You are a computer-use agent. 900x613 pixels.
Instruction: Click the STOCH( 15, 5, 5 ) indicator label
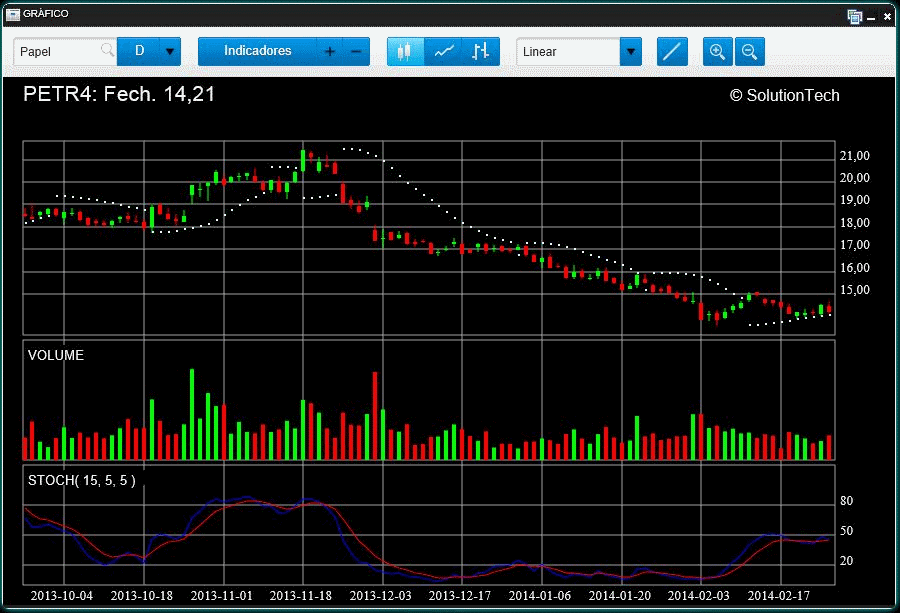(x=82, y=480)
